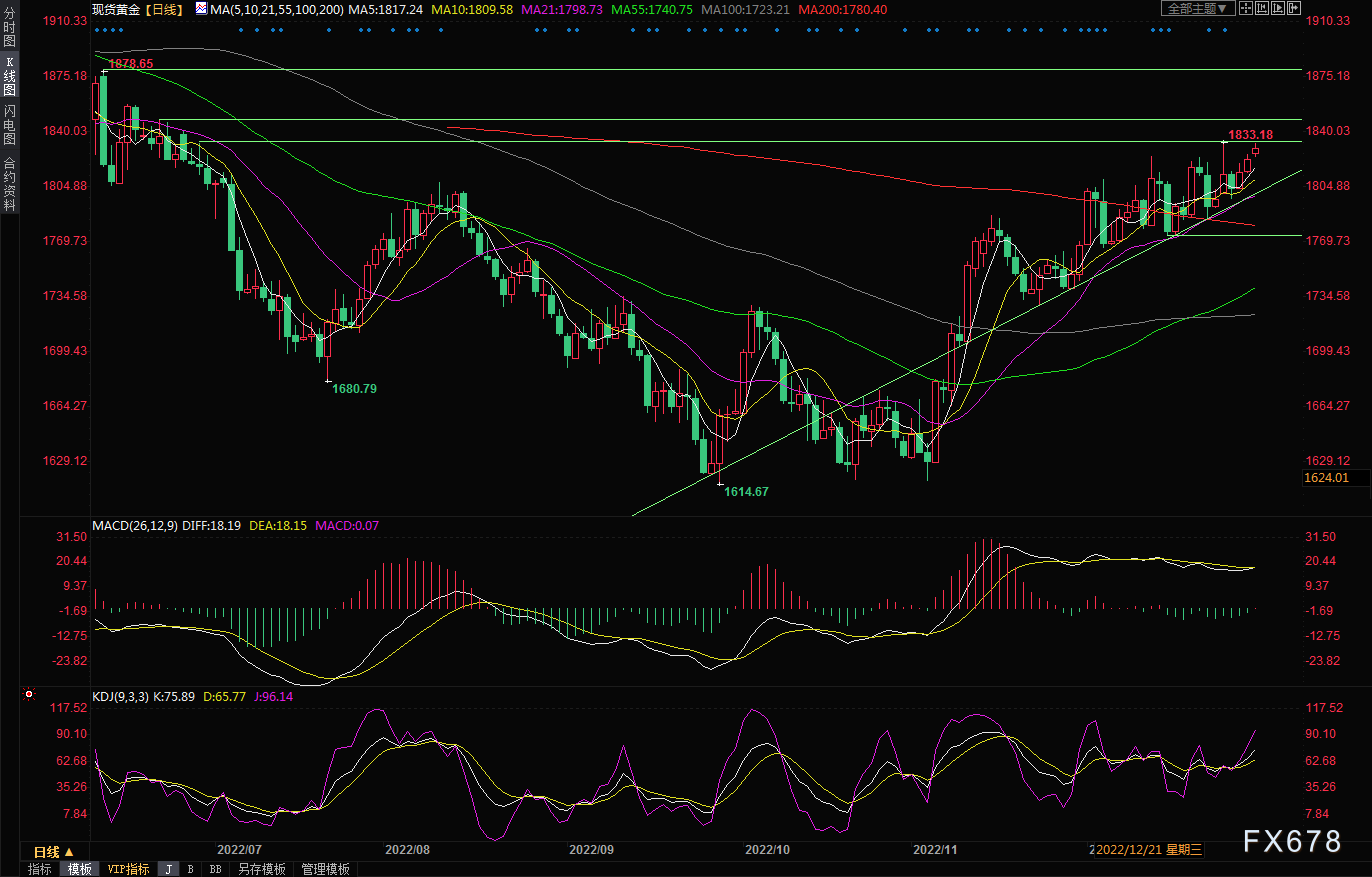Click the first blue dot event marker
This screenshot has width=1372, height=877.
click(95, 29)
